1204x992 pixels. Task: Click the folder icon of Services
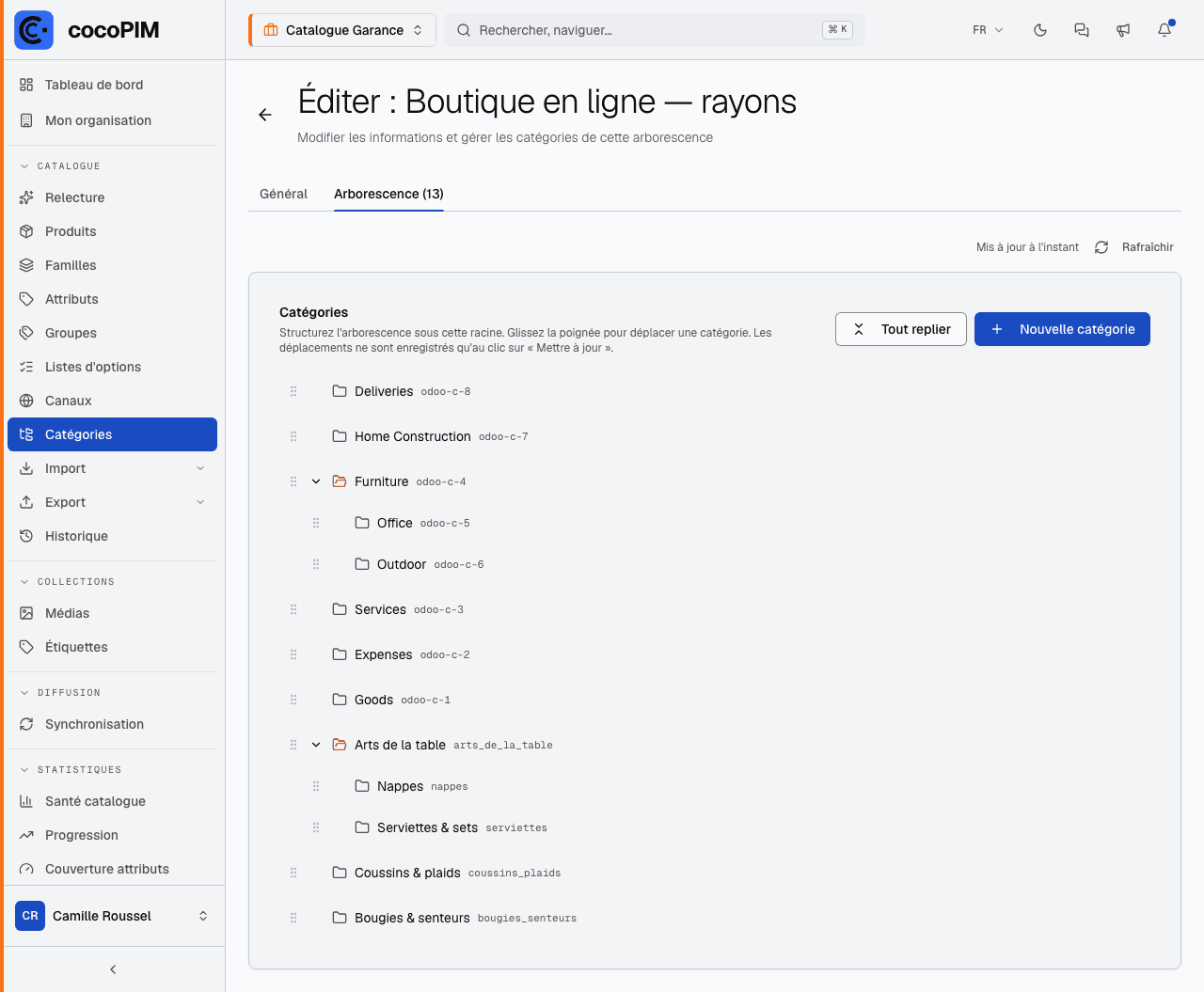340,609
